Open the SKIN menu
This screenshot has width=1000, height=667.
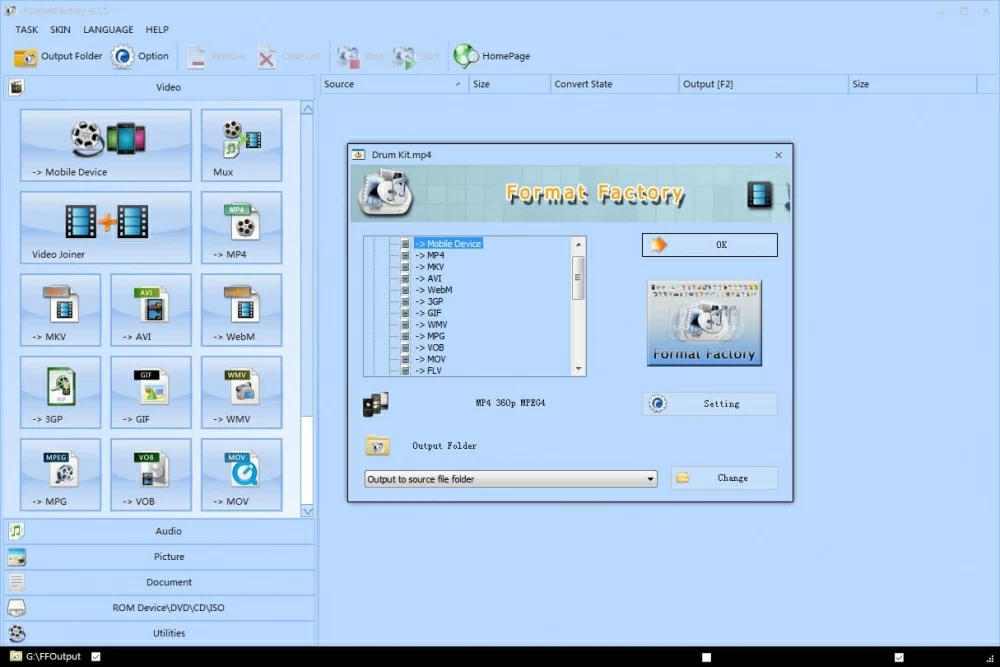[x=60, y=30]
